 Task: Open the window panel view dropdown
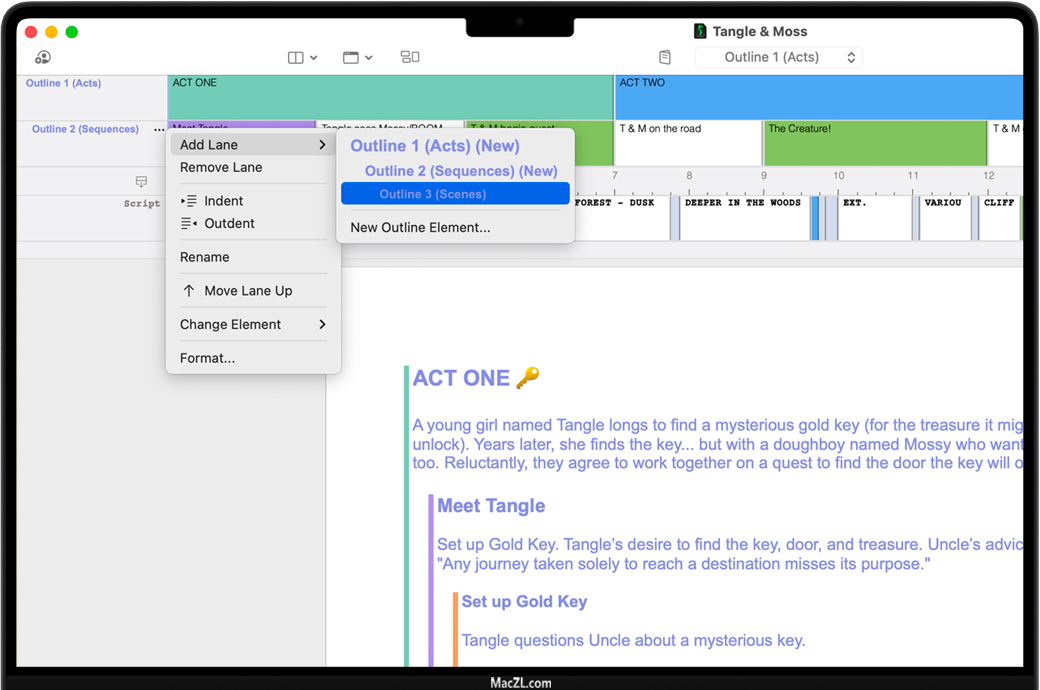pos(357,58)
